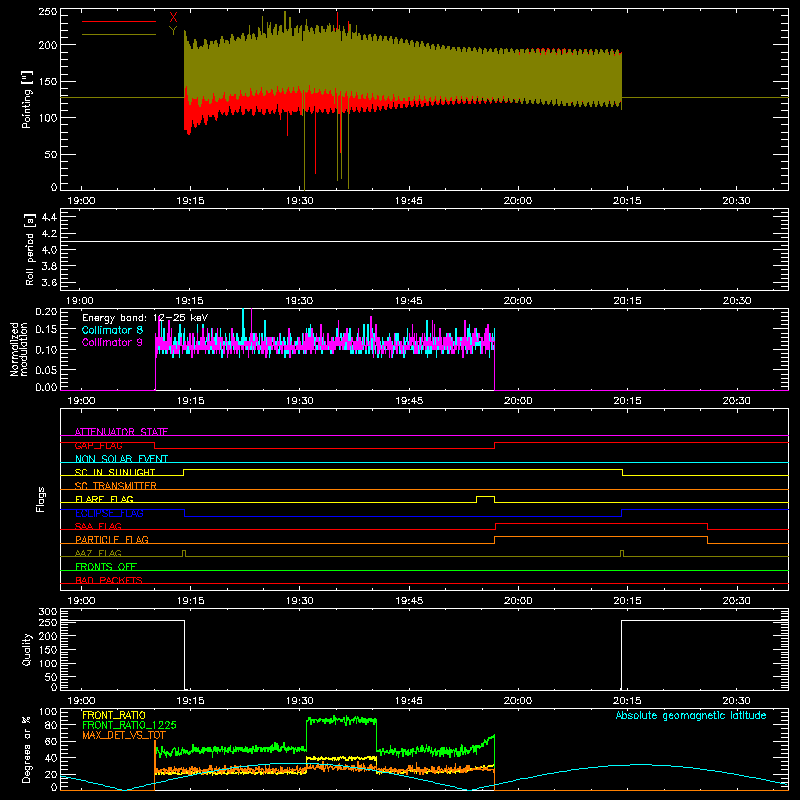Click the 80 tick label on Degrees axis

pyautogui.click(x=52, y=725)
